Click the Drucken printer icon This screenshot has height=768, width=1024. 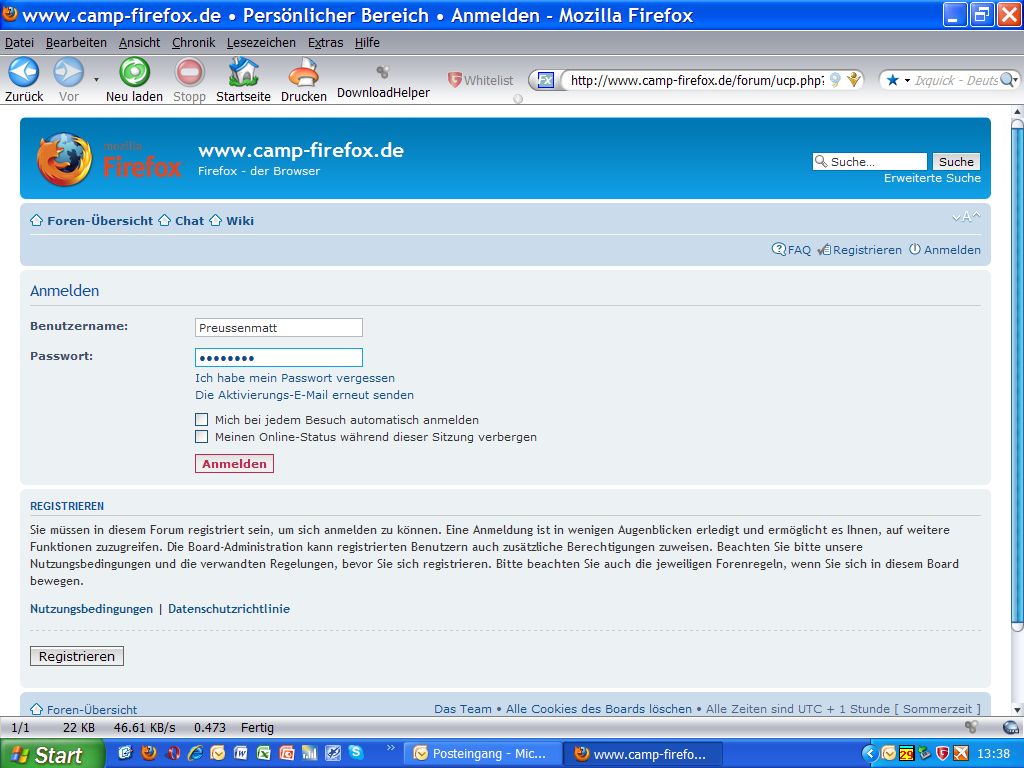pos(304,72)
